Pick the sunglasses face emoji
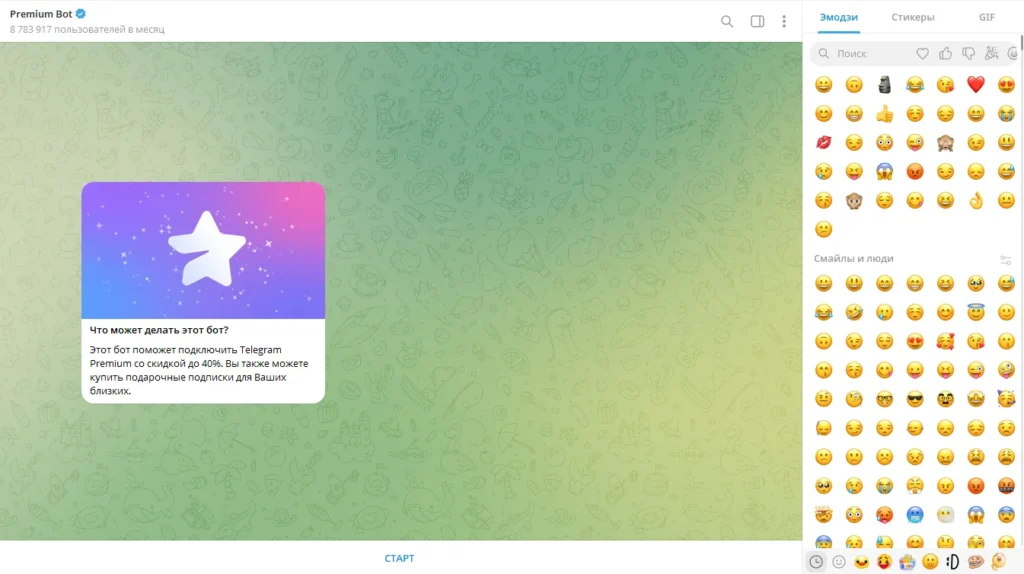Screen dimensions: 1024x574 click(x=915, y=399)
